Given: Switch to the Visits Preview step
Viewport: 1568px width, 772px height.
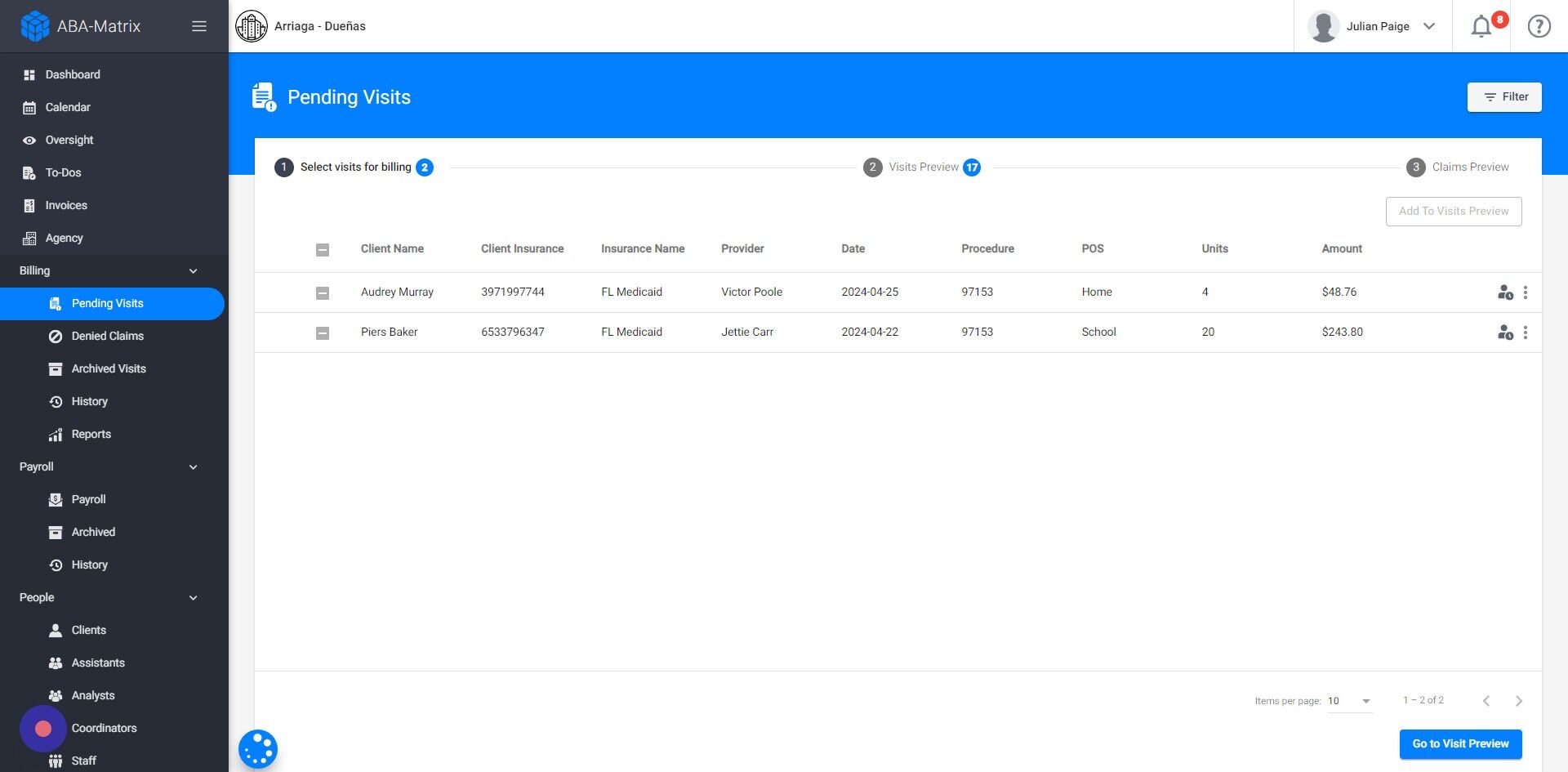Looking at the screenshot, I should pos(921,167).
